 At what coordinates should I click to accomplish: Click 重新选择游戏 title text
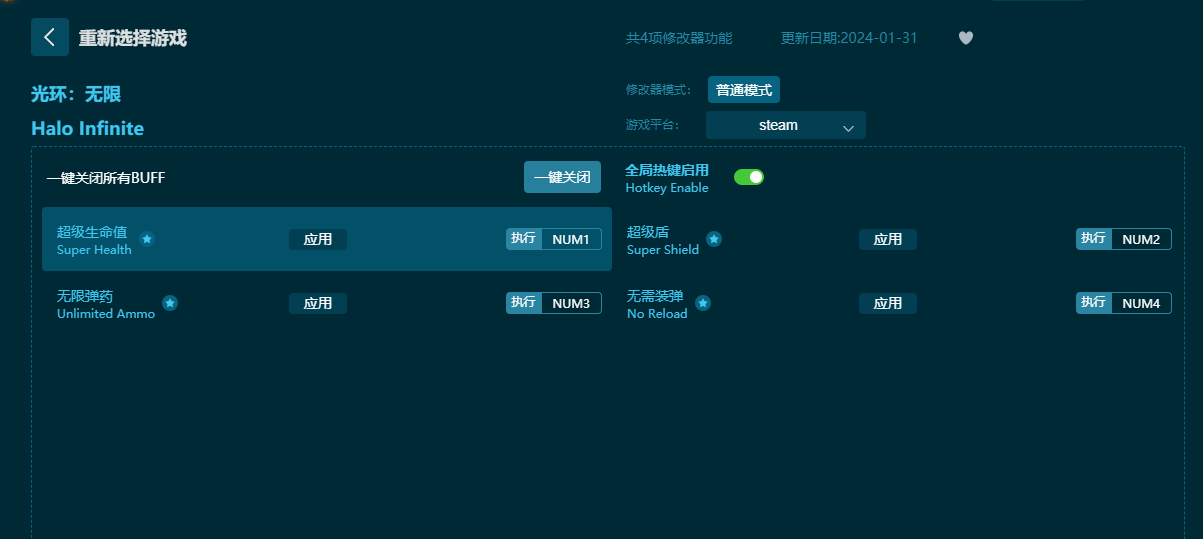pyautogui.click(x=133, y=38)
